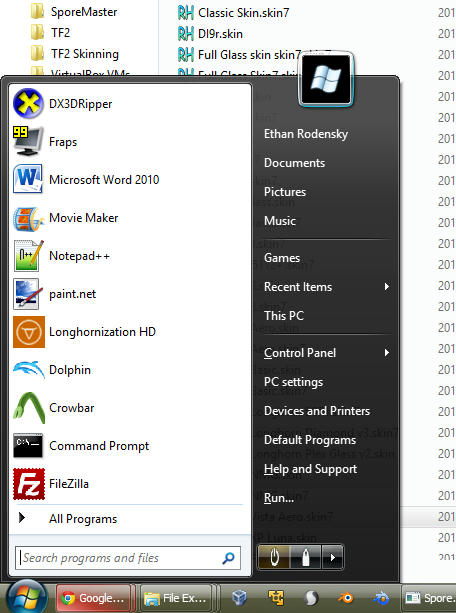Select Dl9r.skin file icon
The width and height of the screenshot is (456, 613).
(185, 34)
